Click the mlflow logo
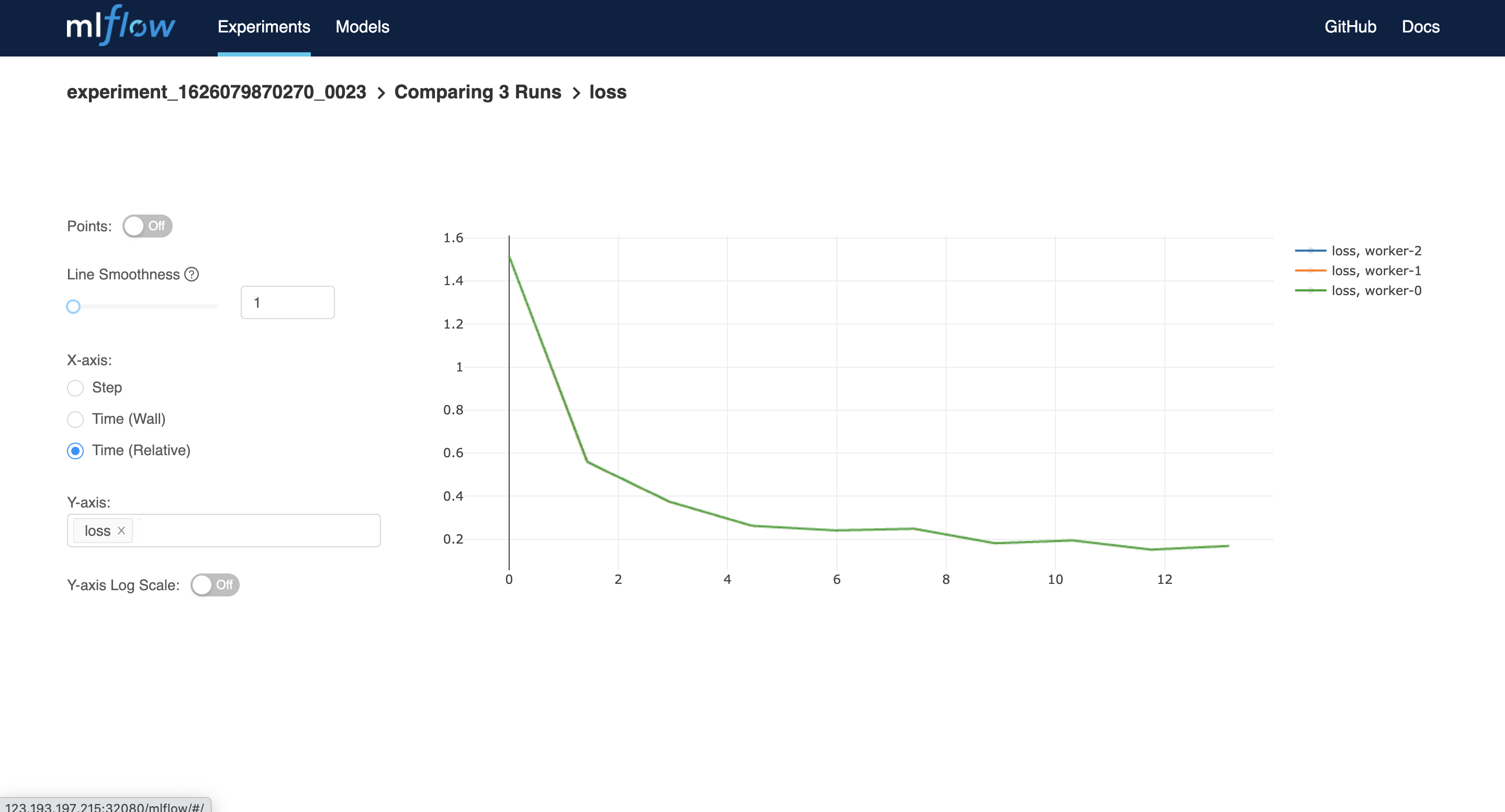 pos(120,26)
